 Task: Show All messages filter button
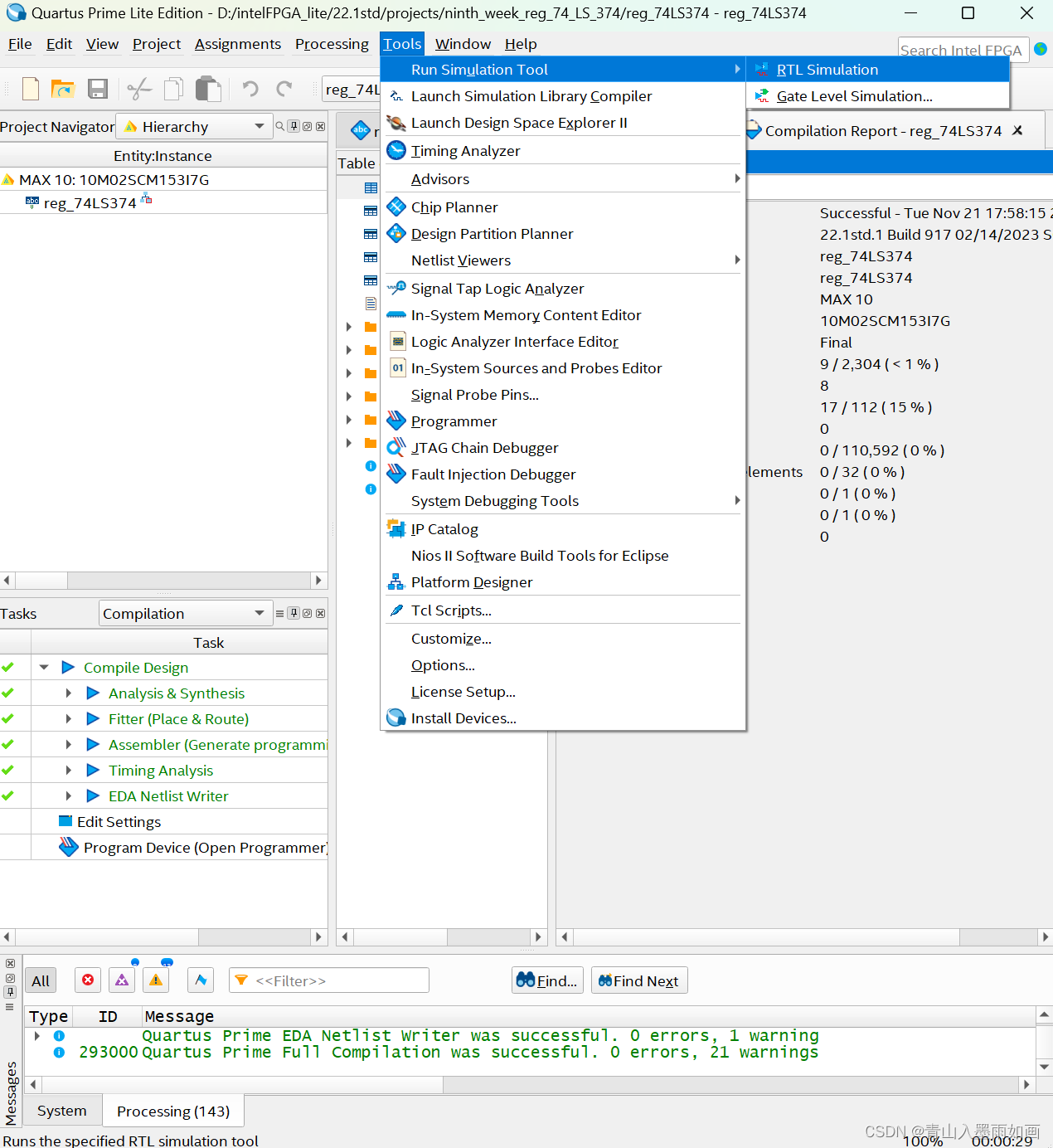tap(41, 980)
